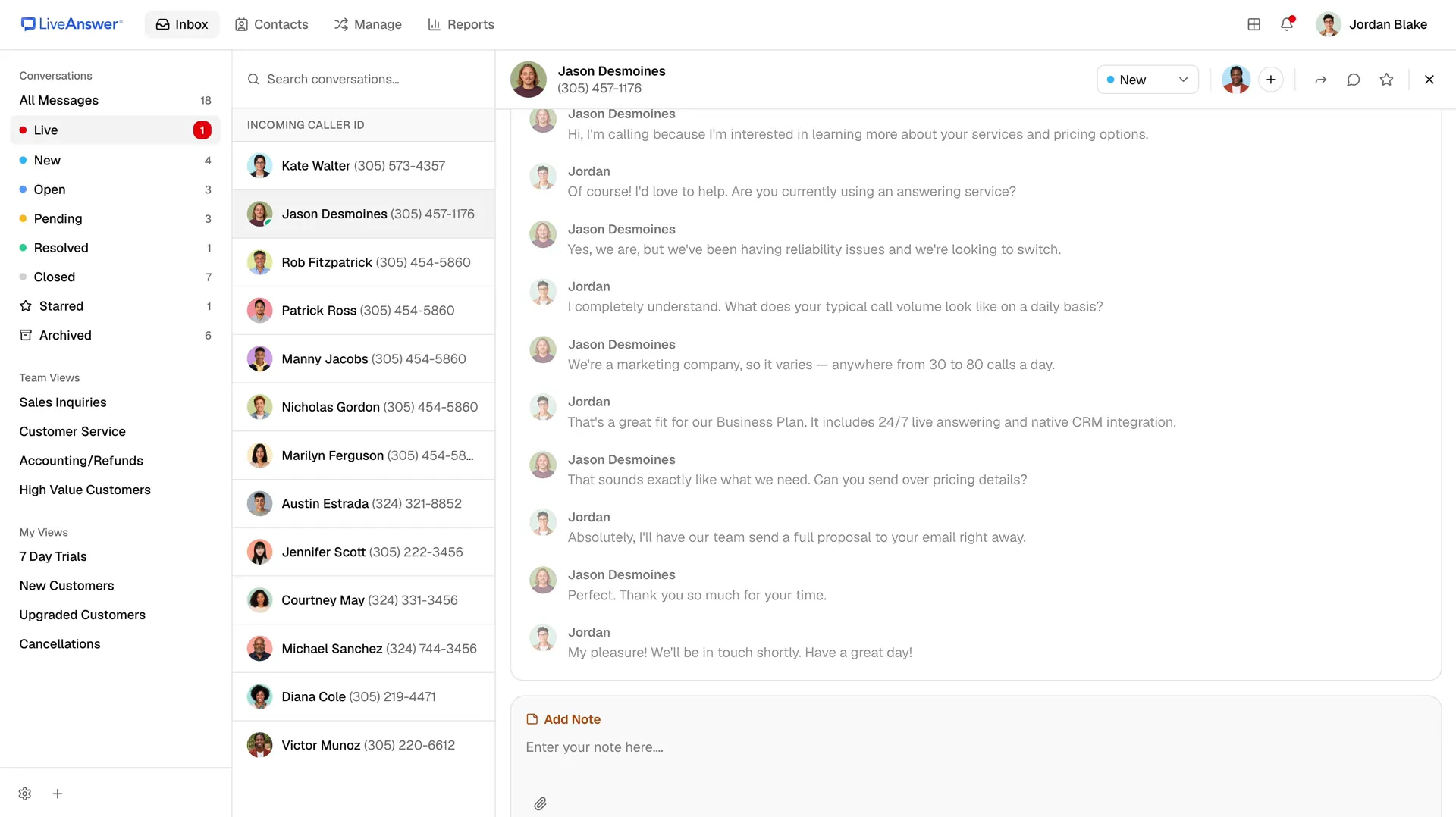Open Victor Munoz conversation
This screenshot has height=817, width=1456.
pyautogui.click(x=363, y=745)
